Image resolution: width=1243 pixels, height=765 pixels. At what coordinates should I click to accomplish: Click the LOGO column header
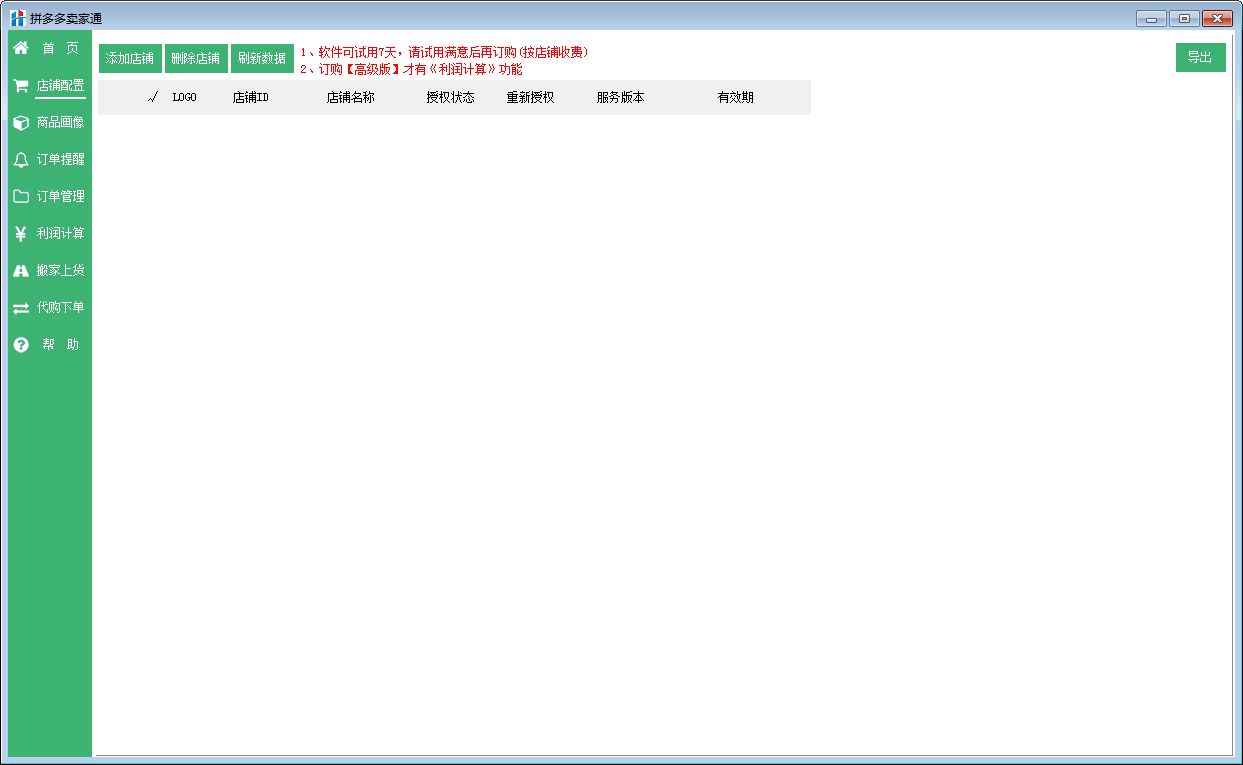[185, 98]
